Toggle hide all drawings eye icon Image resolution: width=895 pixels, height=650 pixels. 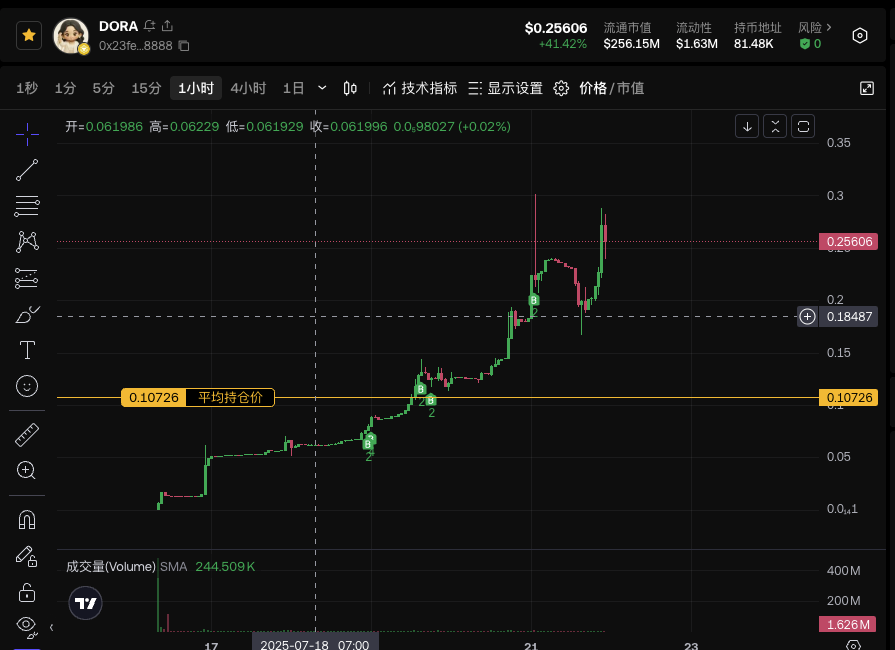(x=27, y=626)
